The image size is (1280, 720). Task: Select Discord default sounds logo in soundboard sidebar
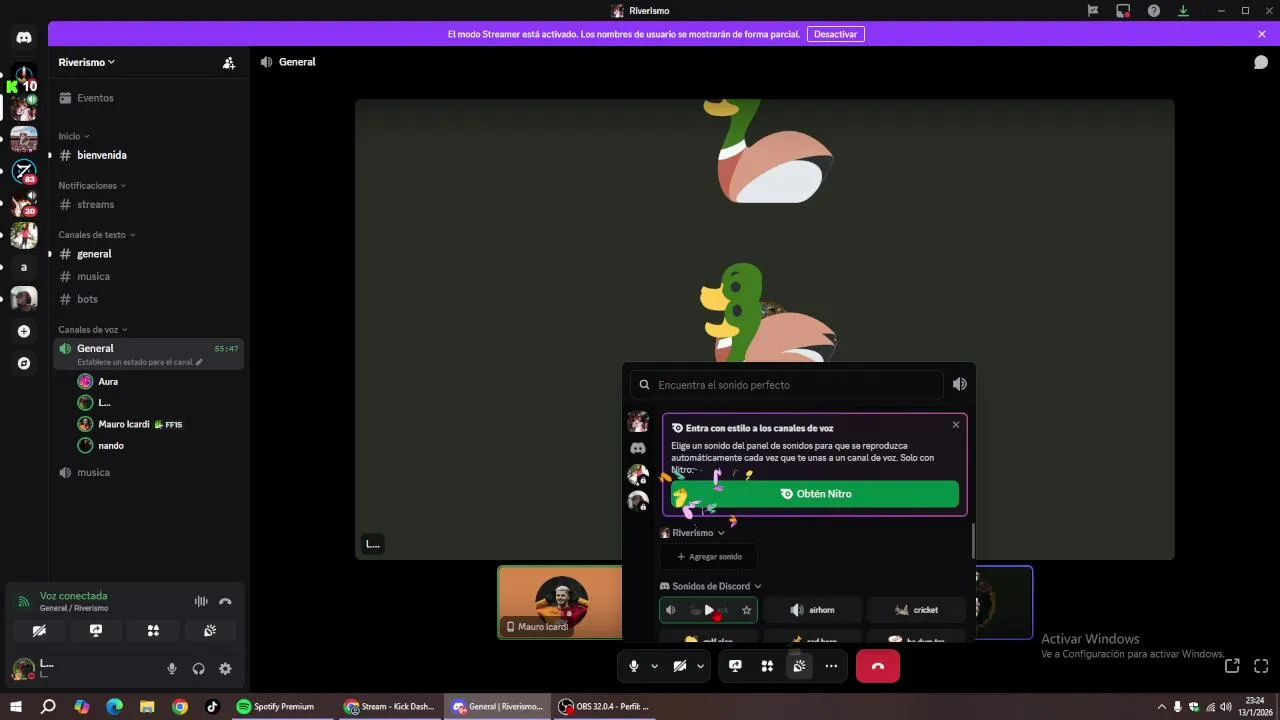[638, 448]
